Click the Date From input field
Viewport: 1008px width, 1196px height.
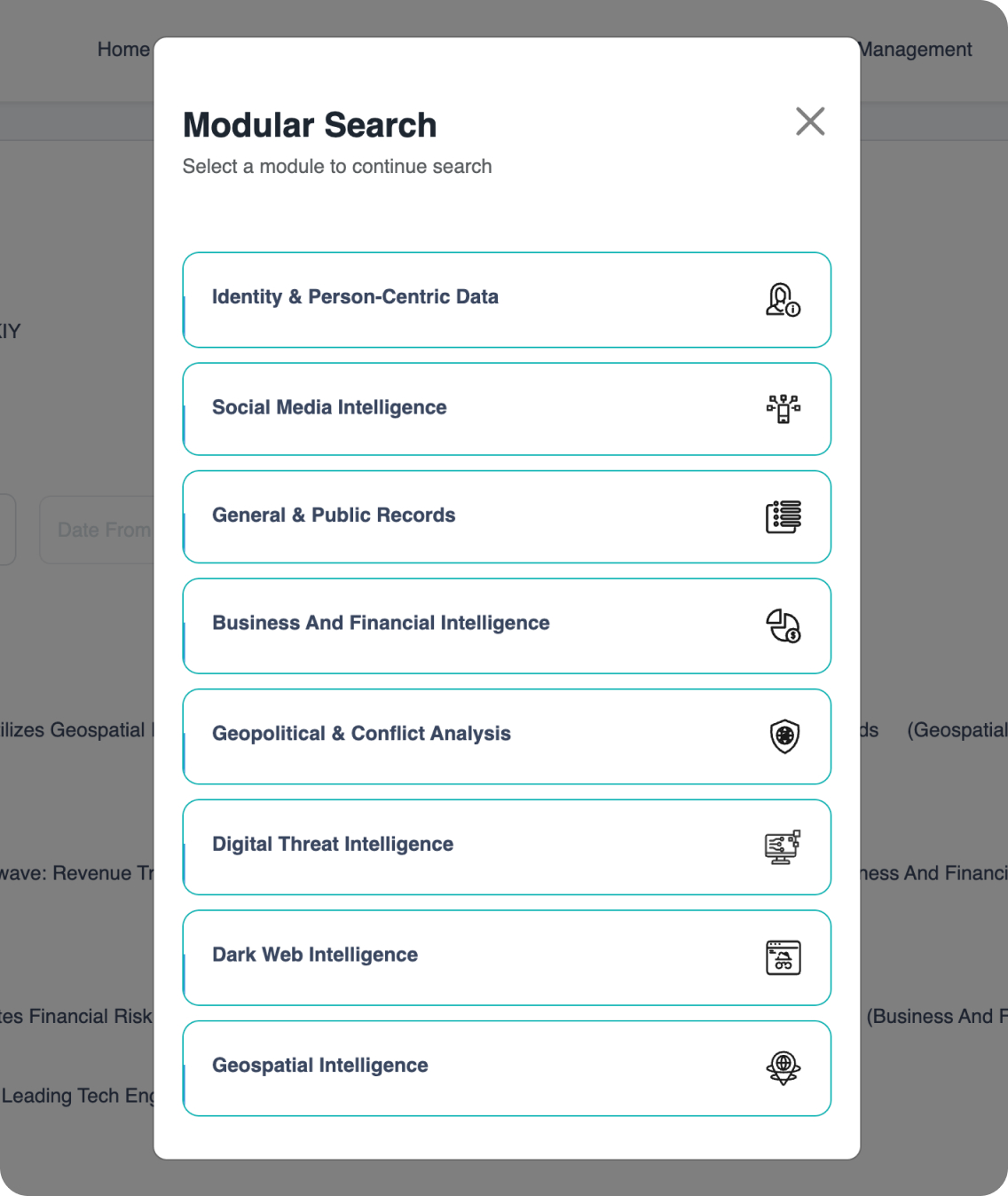tap(98, 530)
